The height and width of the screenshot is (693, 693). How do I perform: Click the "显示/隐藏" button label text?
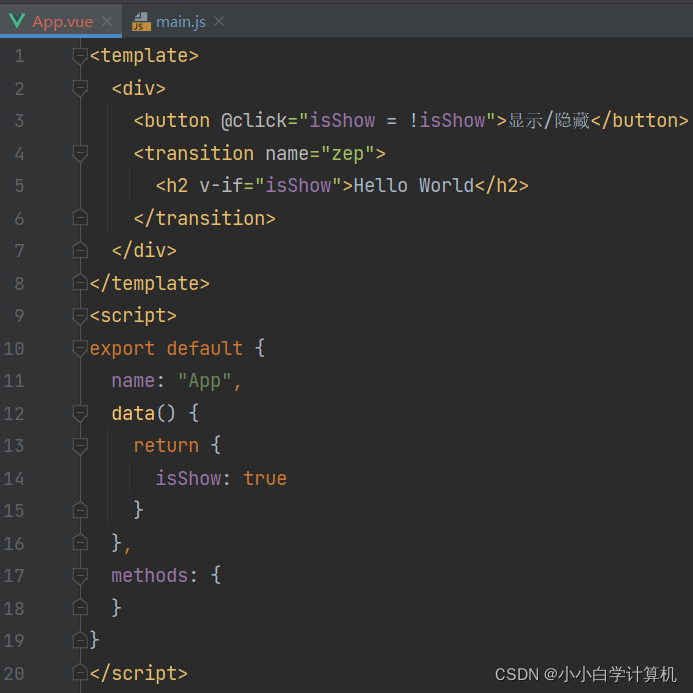click(x=548, y=121)
